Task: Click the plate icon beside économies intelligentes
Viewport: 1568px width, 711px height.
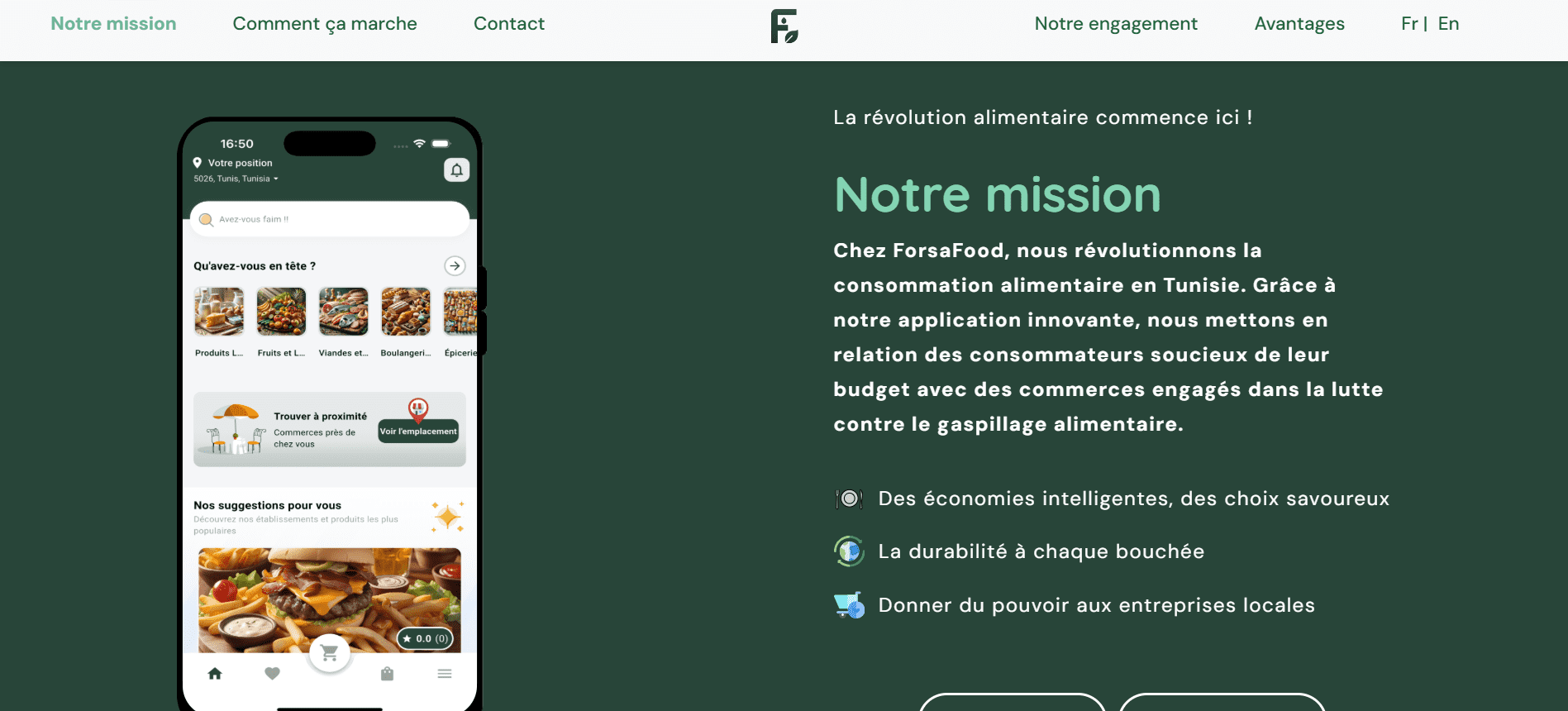Action: pos(849,499)
